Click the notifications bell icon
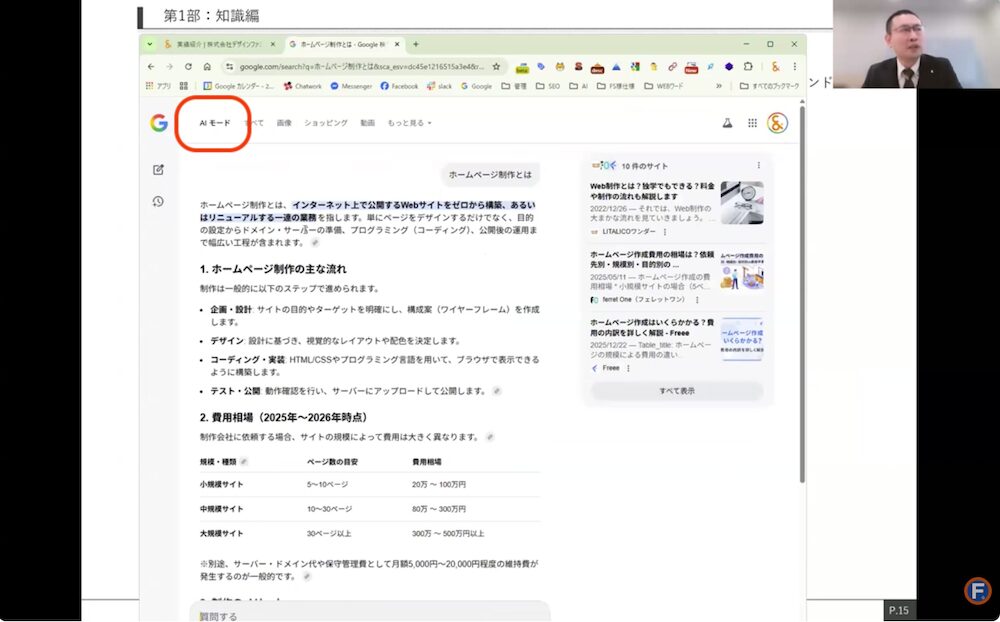 click(x=726, y=123)
